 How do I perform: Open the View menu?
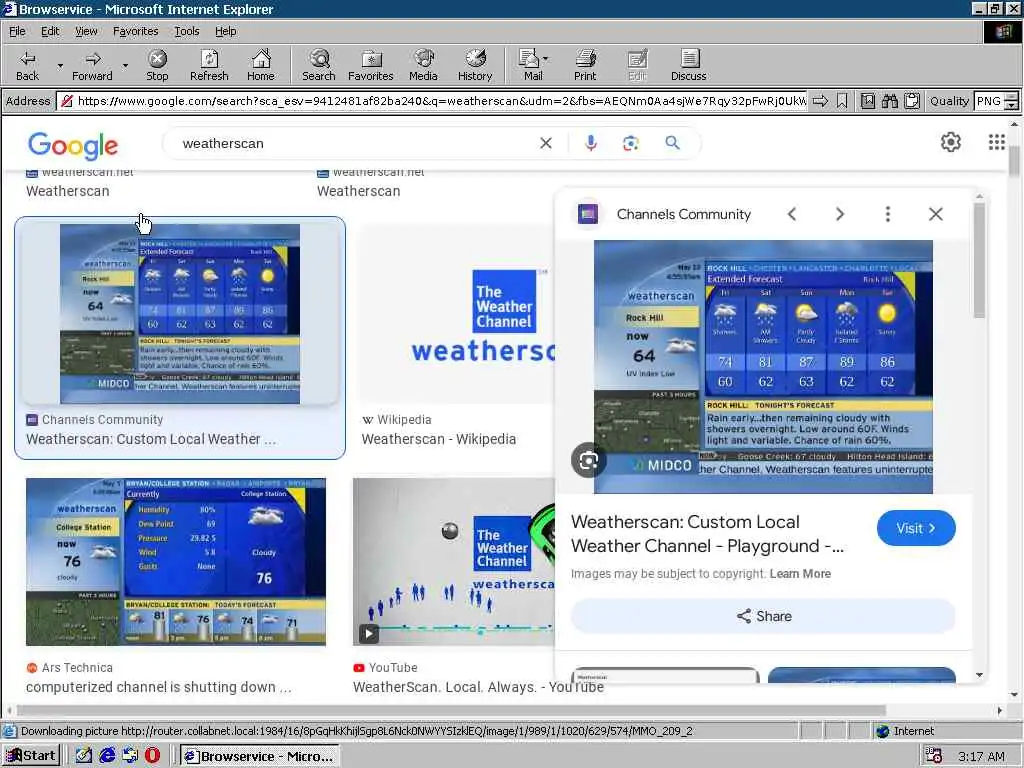[86, 31]
